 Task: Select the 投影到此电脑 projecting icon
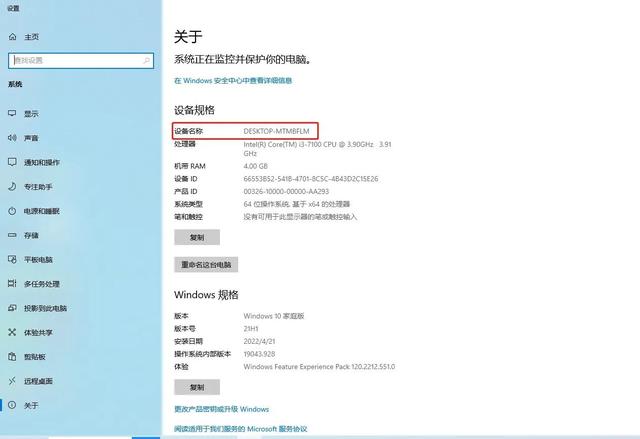tap(12, 308)
